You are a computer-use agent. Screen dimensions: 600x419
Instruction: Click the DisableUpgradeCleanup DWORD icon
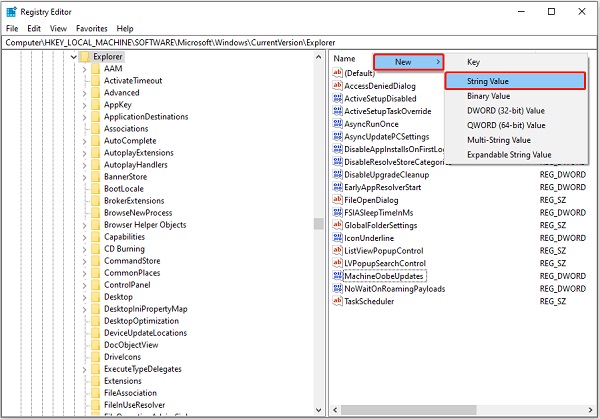tap(338, 174)
